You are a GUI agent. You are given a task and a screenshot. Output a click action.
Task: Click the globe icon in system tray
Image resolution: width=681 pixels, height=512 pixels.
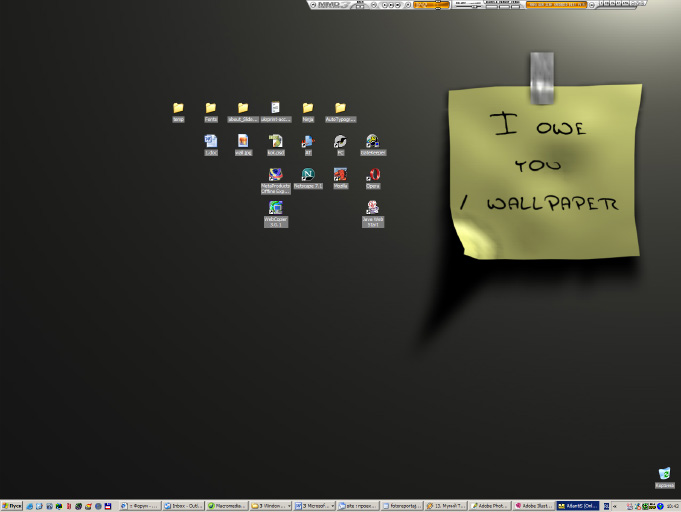[x=661, y=506]
